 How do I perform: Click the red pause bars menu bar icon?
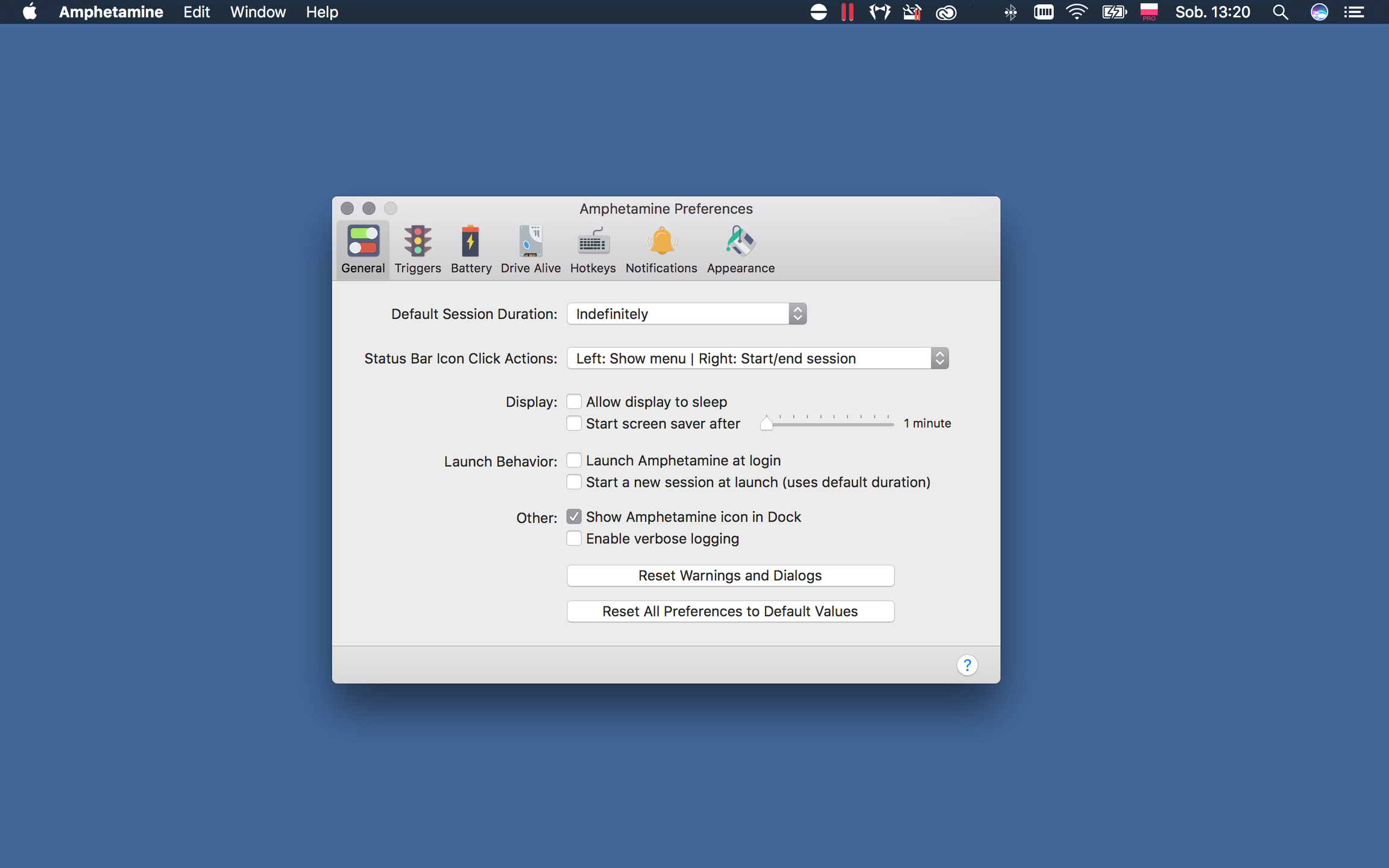click(848, 12)
